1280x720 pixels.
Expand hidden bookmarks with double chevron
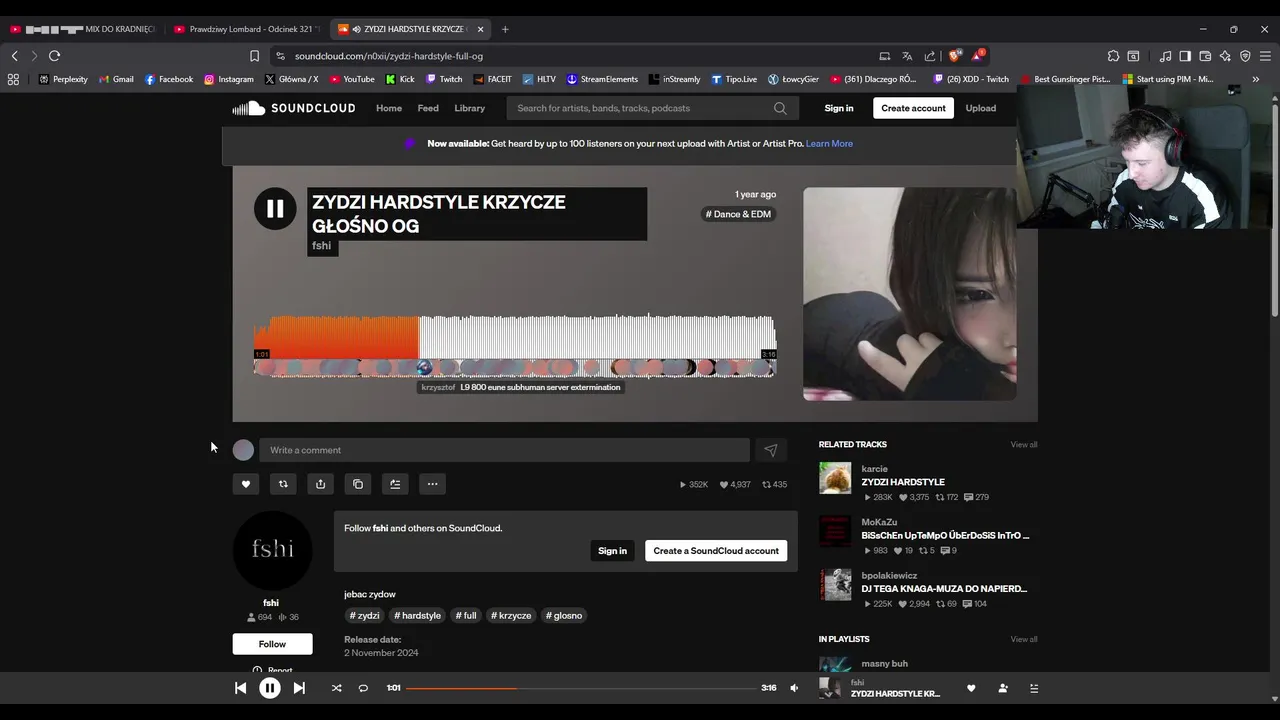point(1255,79)
